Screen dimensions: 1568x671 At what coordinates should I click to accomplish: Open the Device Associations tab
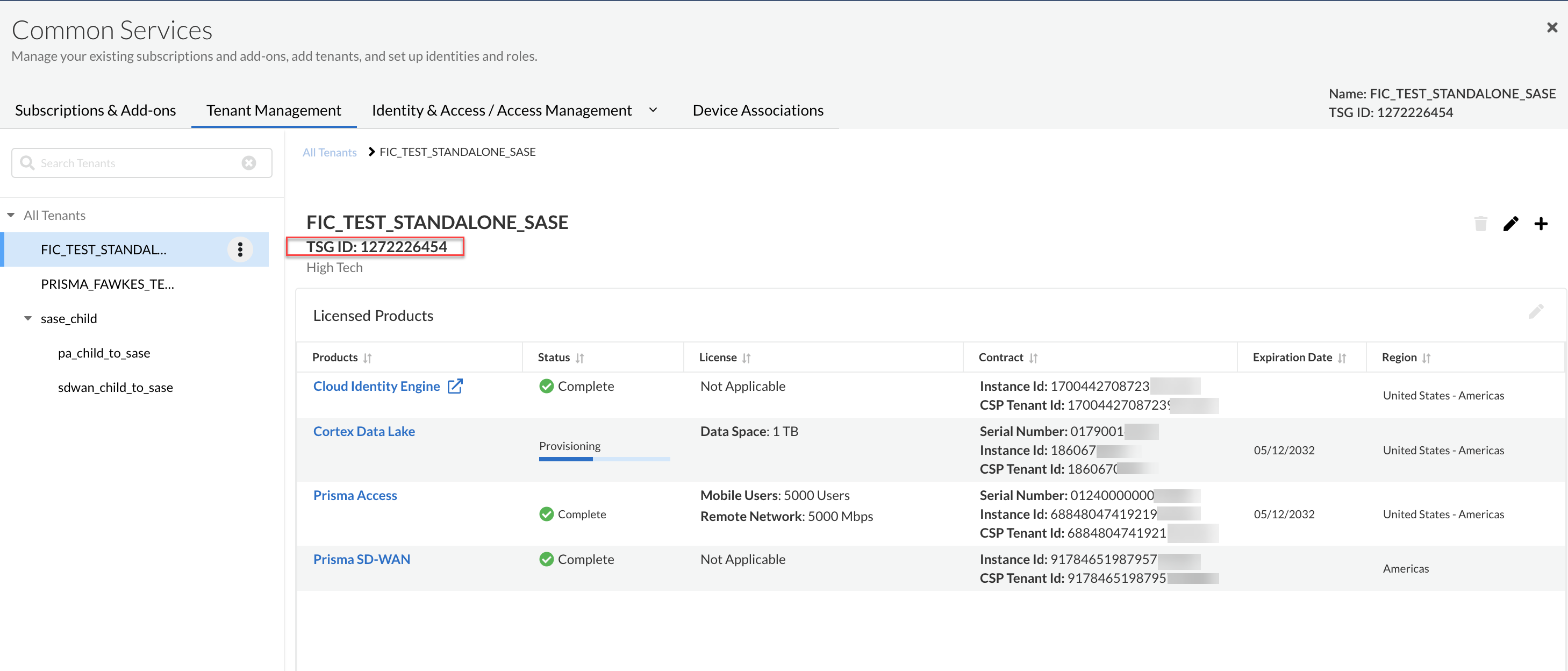[757, 110]
